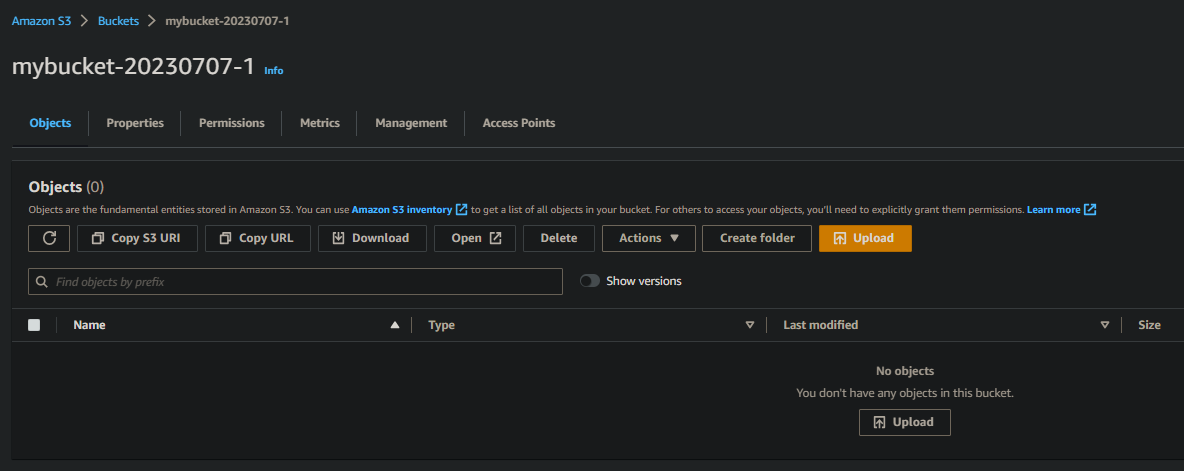
Task: Click the Last modified column sort arrow
Action: click(1105, 325)
